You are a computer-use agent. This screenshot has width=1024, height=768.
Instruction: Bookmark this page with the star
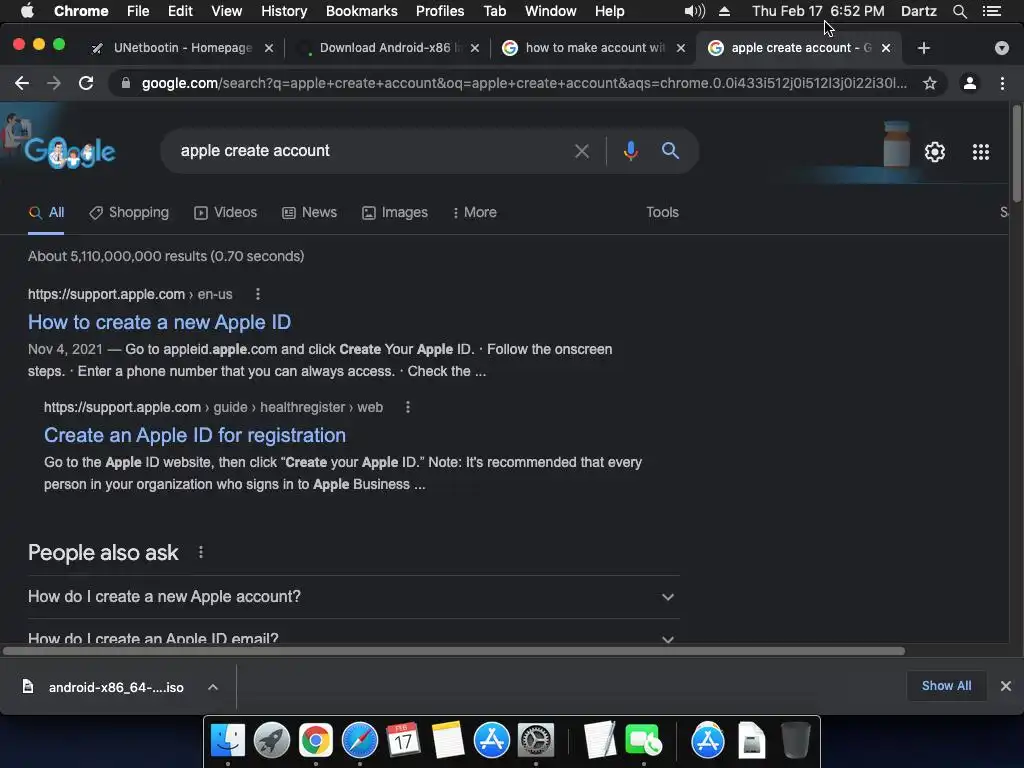pyautogui.click(x=929, y=83)
